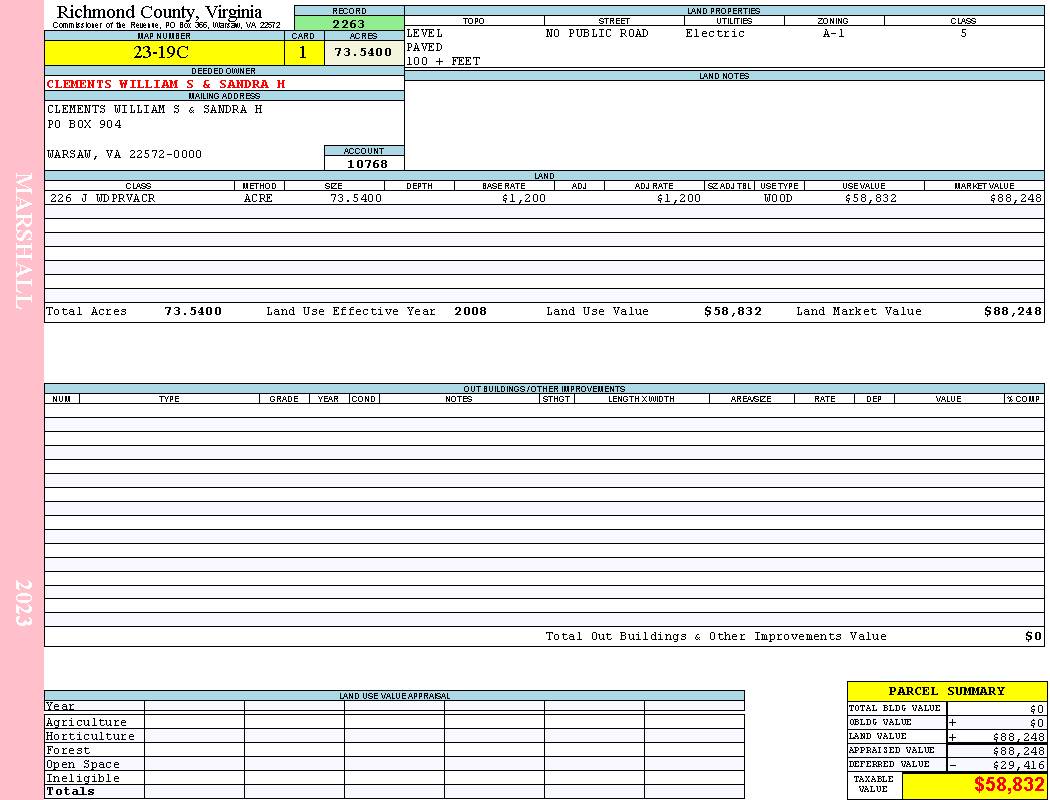Click zoning value A-1
This screenshot has height=800, width=1050.
tap(834, 33)
